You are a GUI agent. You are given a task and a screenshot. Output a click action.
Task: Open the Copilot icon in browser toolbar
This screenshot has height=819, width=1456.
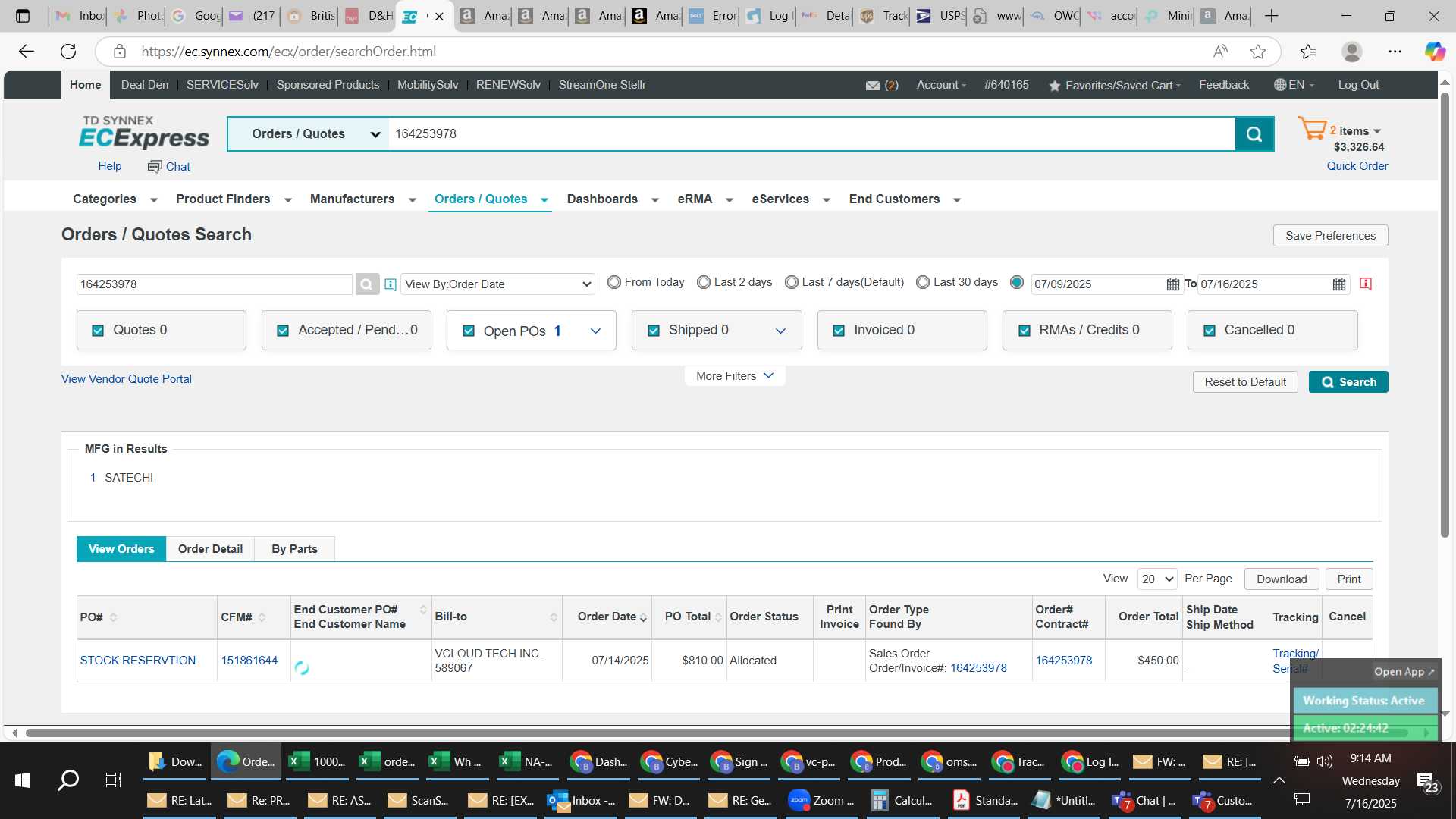coord(1435,52)
